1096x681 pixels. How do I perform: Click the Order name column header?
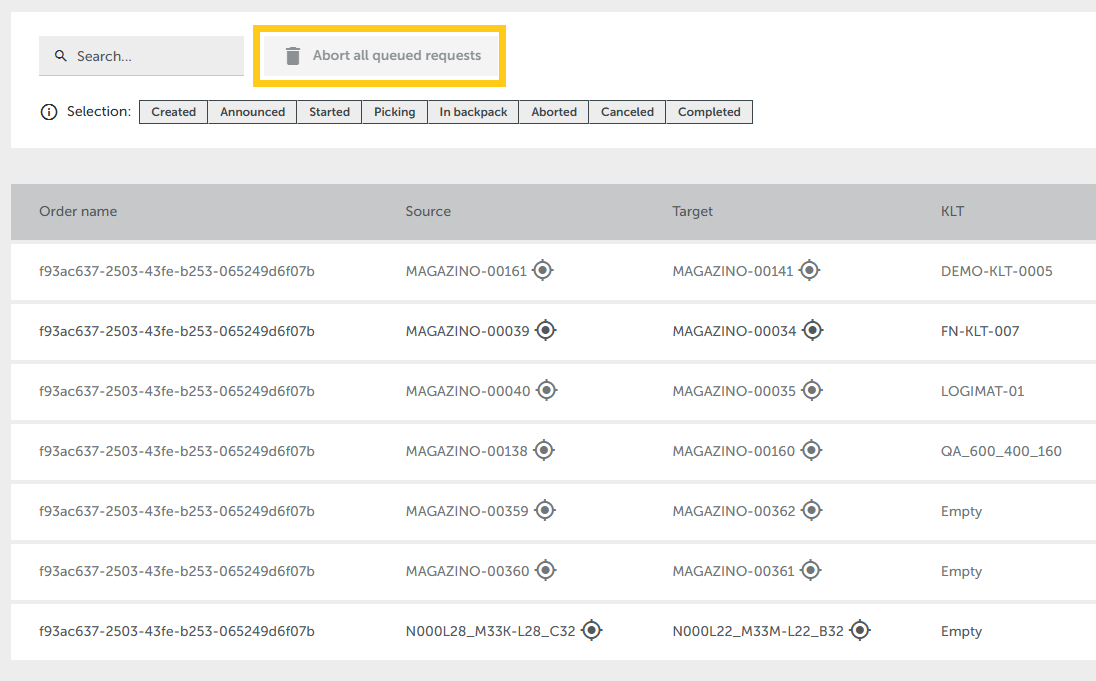point(78,211)
